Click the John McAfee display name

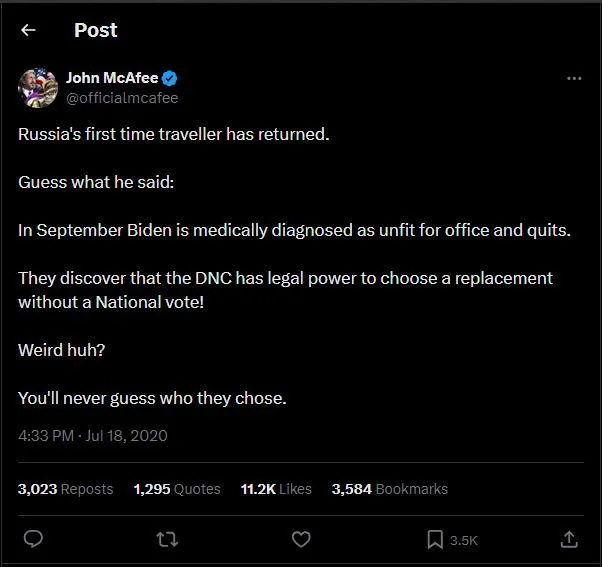point(112,79)
